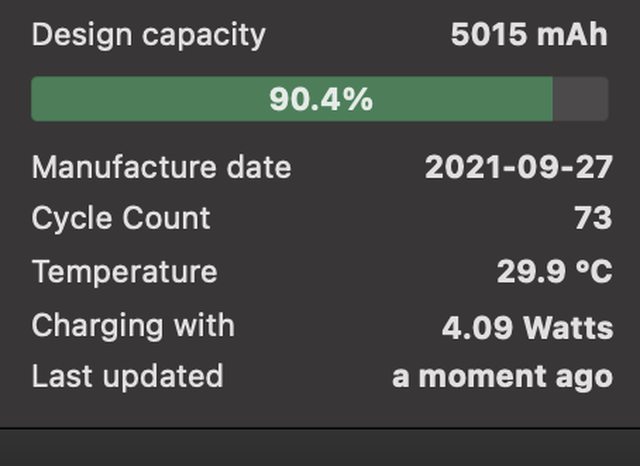
Task: Click the Watts unit text
Action: (x=566, y=327)
